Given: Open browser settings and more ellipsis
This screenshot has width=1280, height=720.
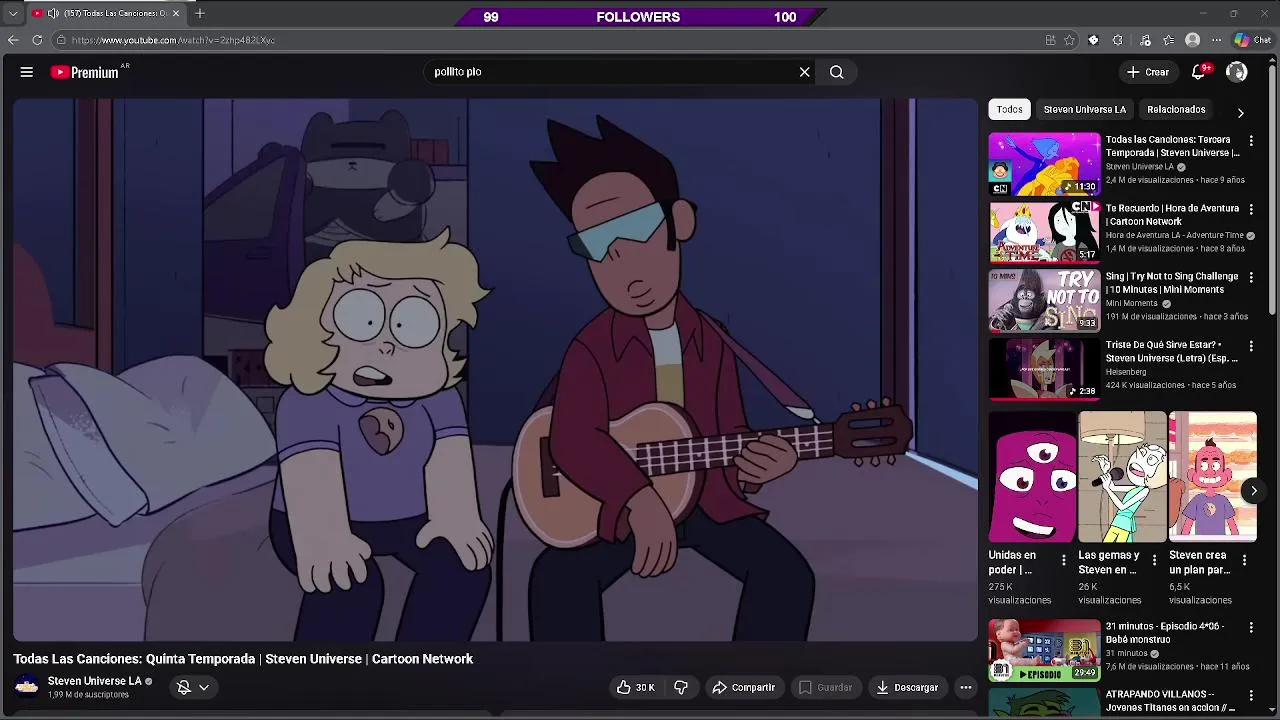Looking at the screenshot, I should coord(1216,40).
